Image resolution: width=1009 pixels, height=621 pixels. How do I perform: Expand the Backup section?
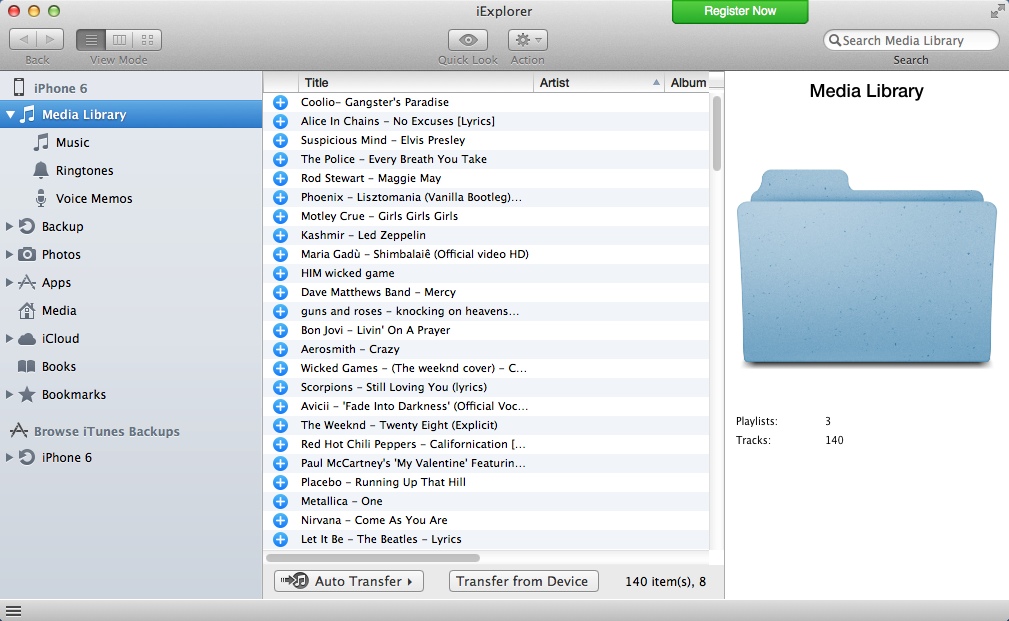pos(10,227)
